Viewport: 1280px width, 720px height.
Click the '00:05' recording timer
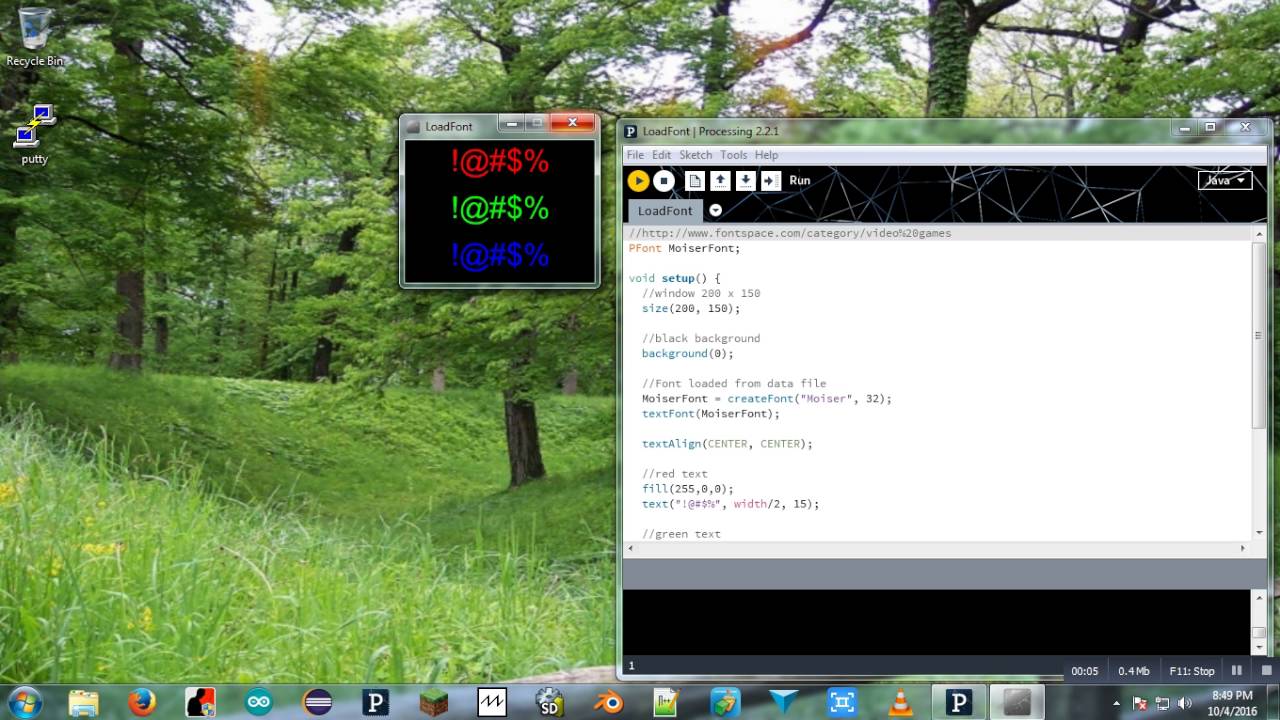click(1085, 671)
